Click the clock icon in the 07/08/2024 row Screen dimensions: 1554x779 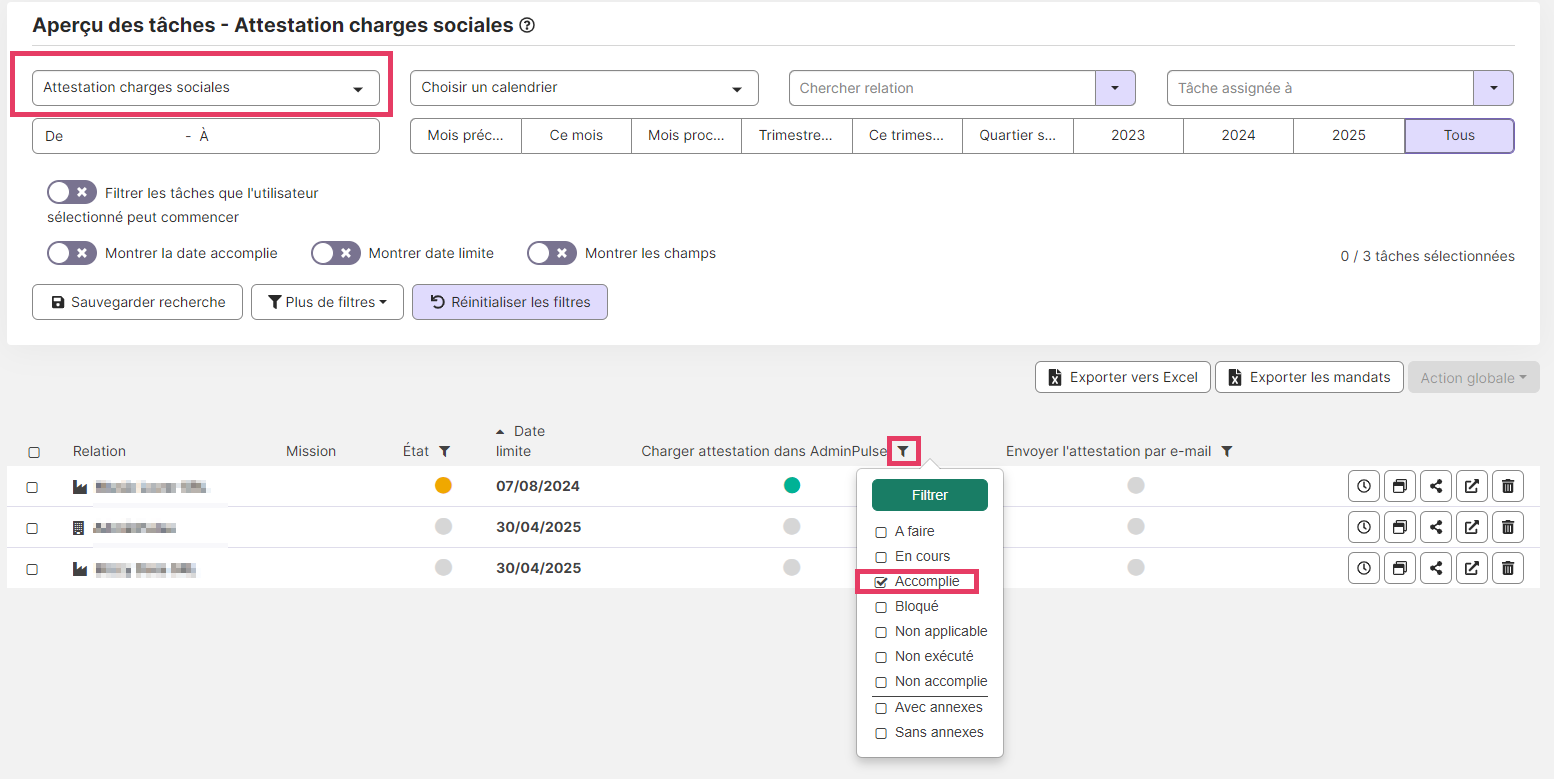coord(1364,487)
